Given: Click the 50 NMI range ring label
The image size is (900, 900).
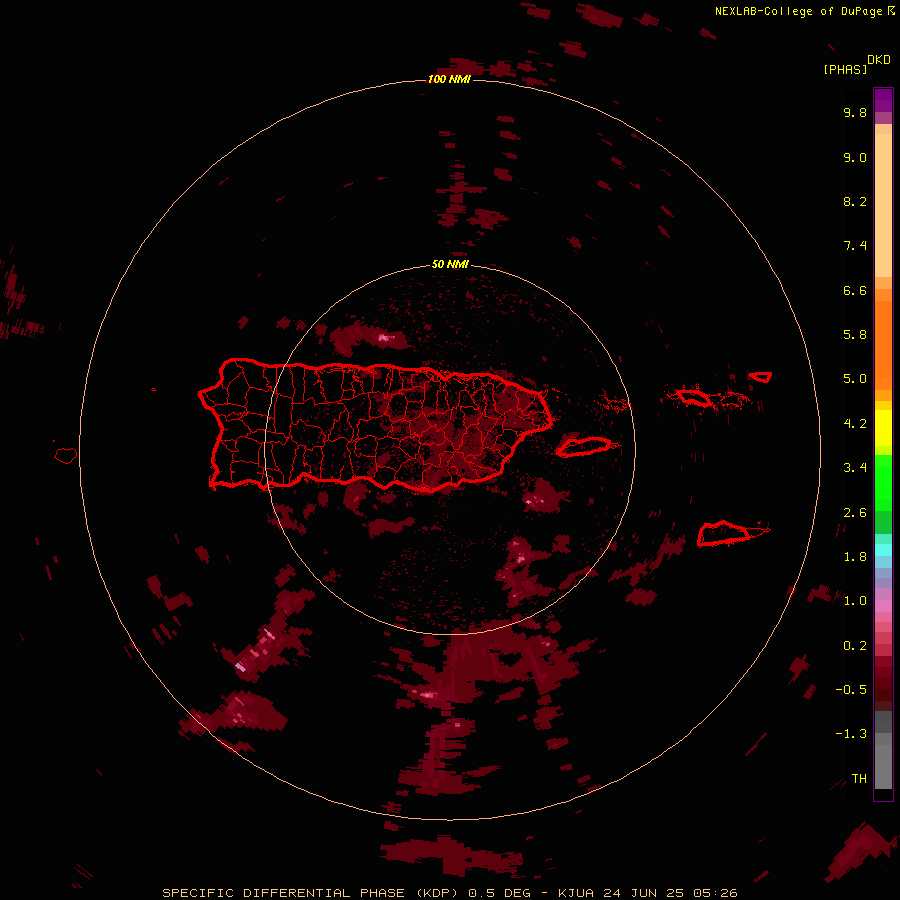Looking at the screenshot, I should (x=450, y=264).
